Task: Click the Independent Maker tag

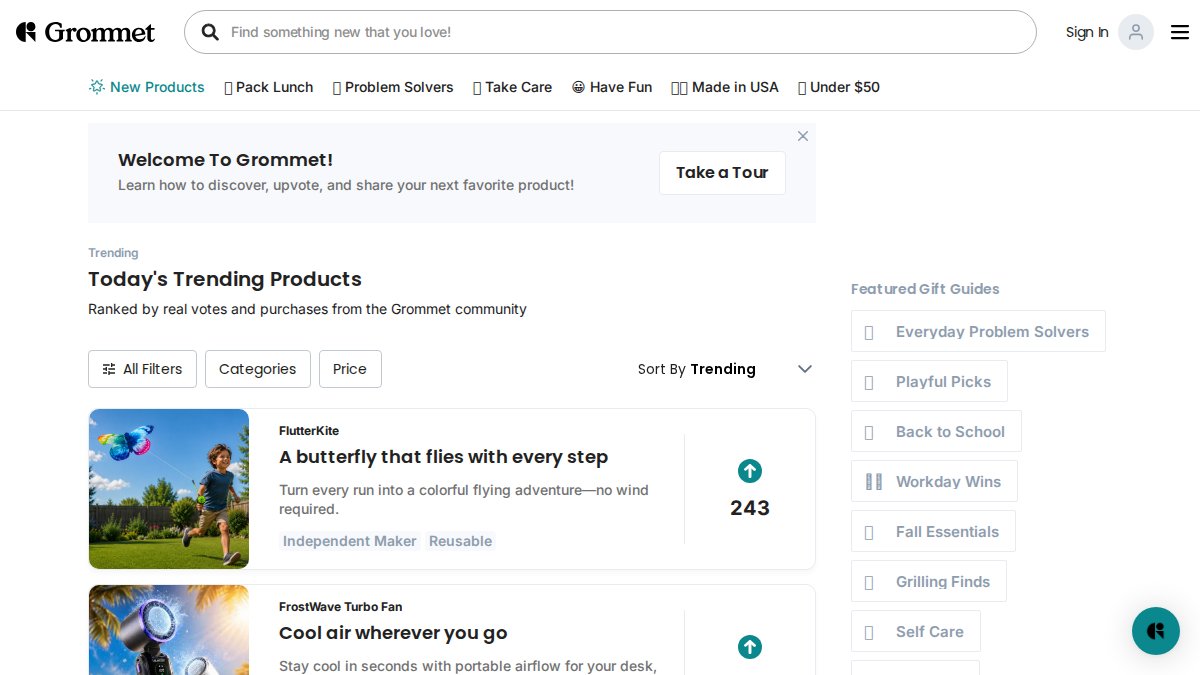Action: pos(350,541)
